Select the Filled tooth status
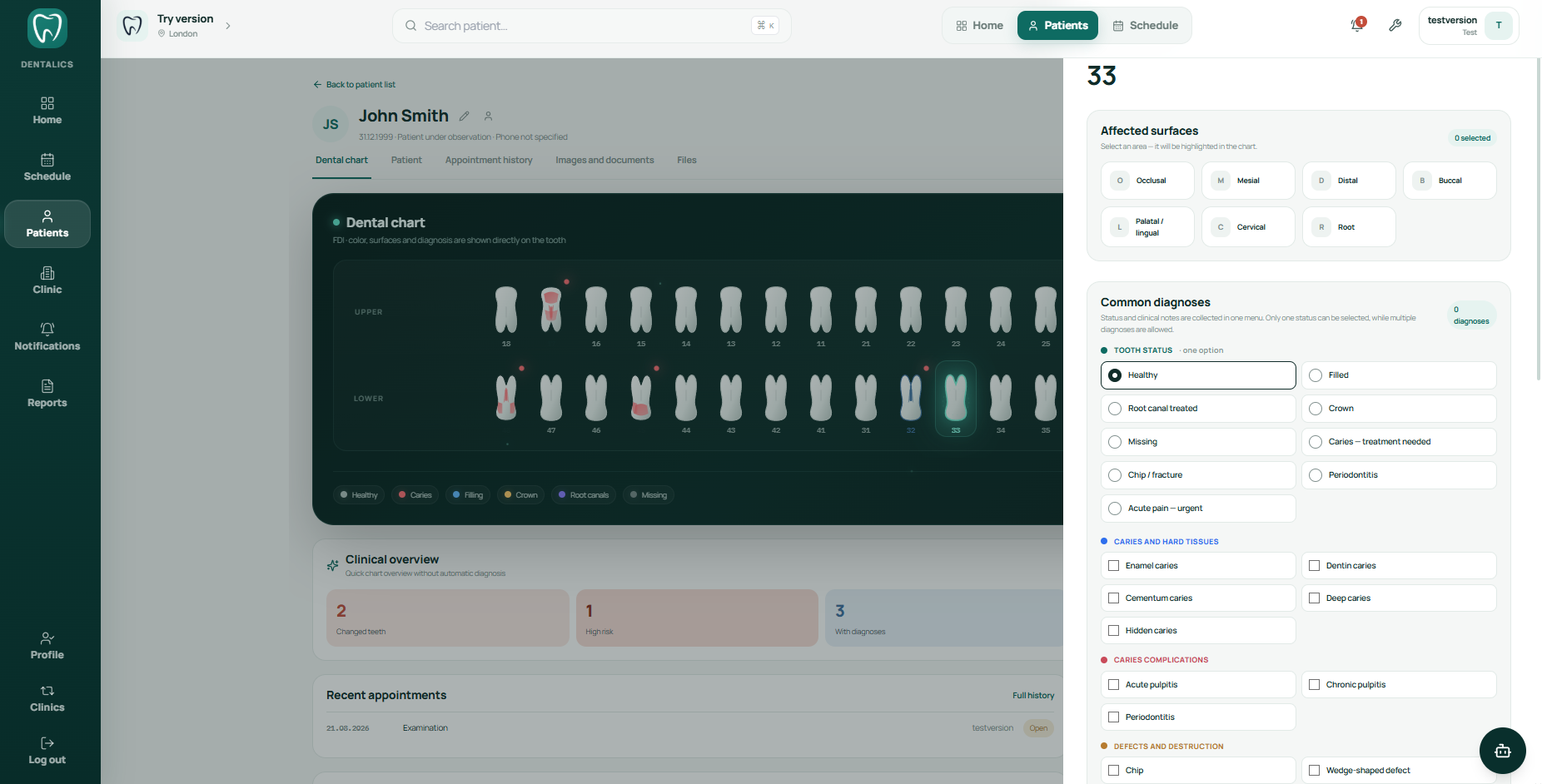Viewport: 1542px width, 784px height. [1399, 375]
